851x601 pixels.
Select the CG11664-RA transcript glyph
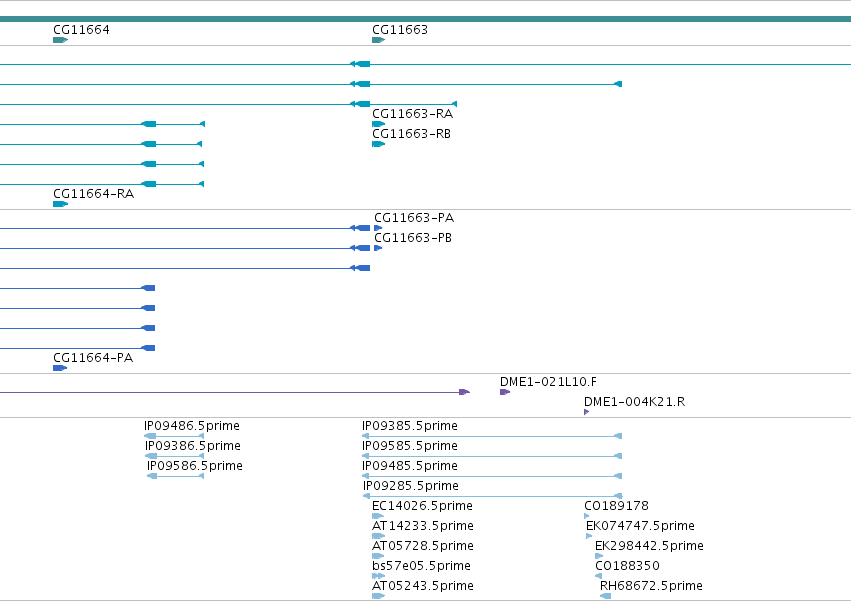(60, 204)
